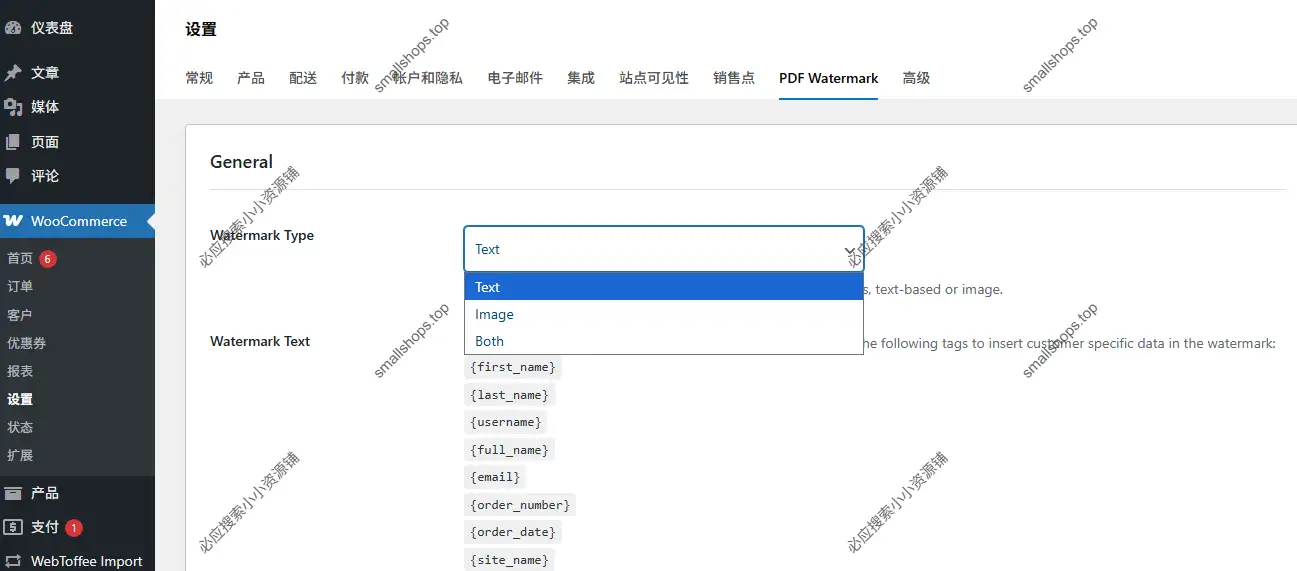Switch to the 销售点 tab
Screen dimensions: 1297x571
point(734,78)
